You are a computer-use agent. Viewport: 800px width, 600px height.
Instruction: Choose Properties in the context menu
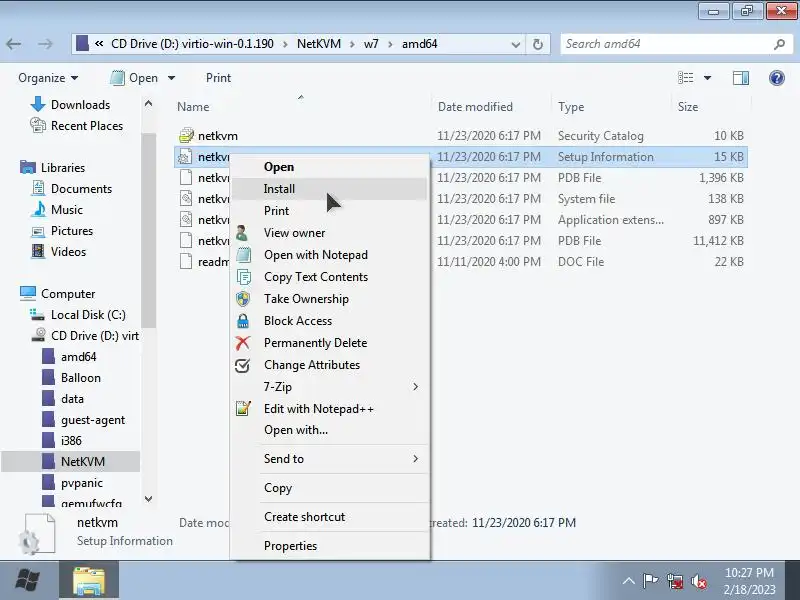pyautogui.click(x=329, y=546)
